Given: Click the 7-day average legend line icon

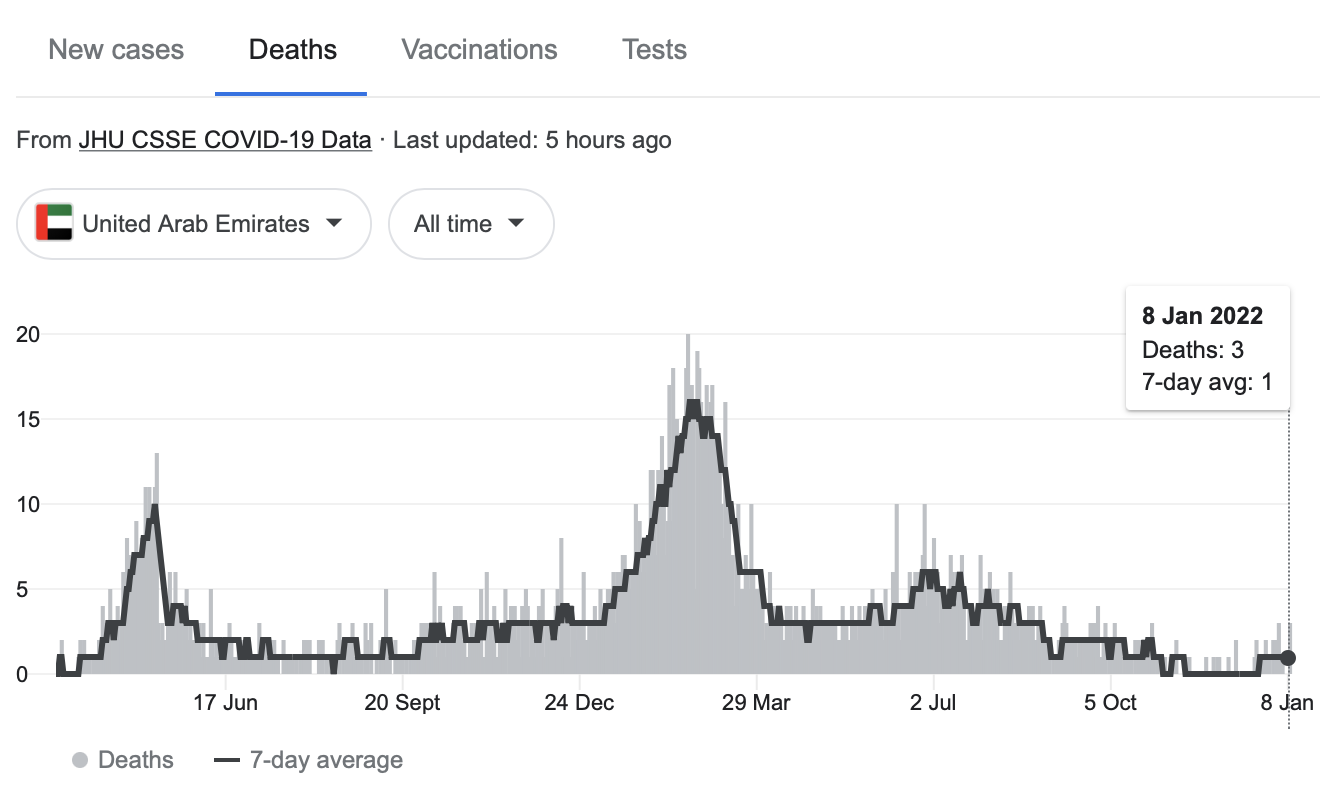Looking at the screenshot, I should pos(227,761).
